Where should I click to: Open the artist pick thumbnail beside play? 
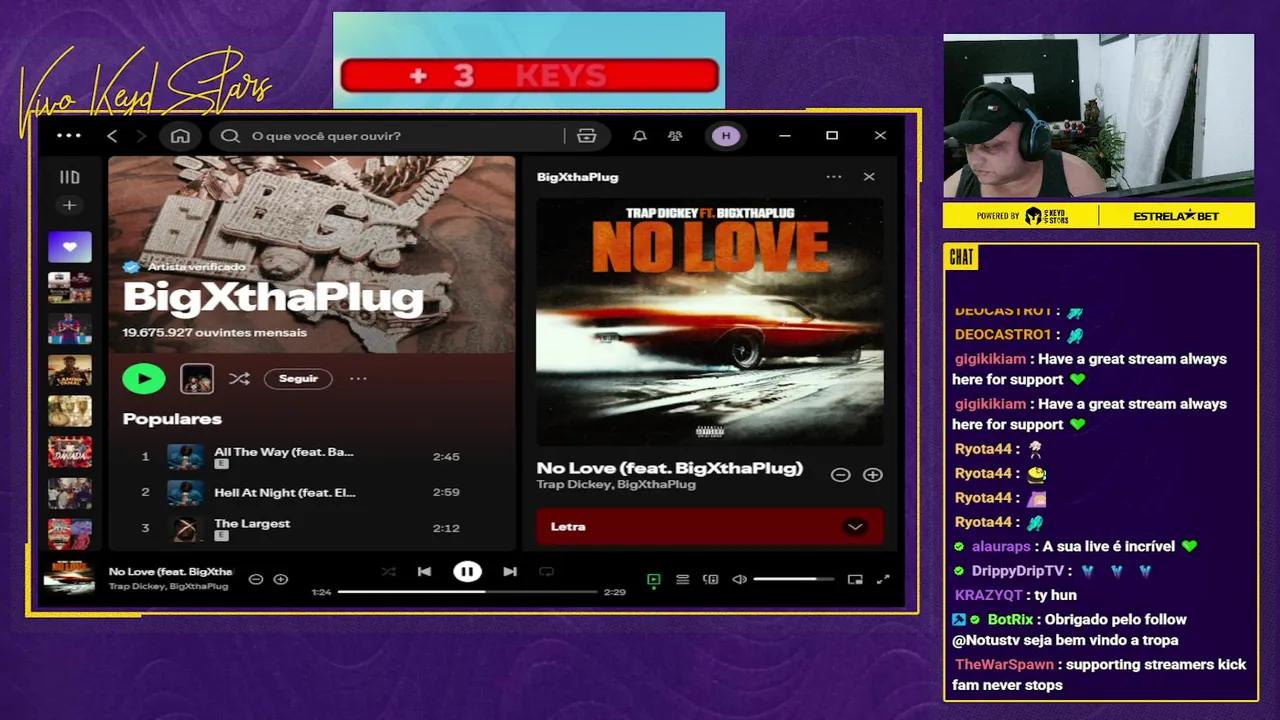(x=197, y=378)
